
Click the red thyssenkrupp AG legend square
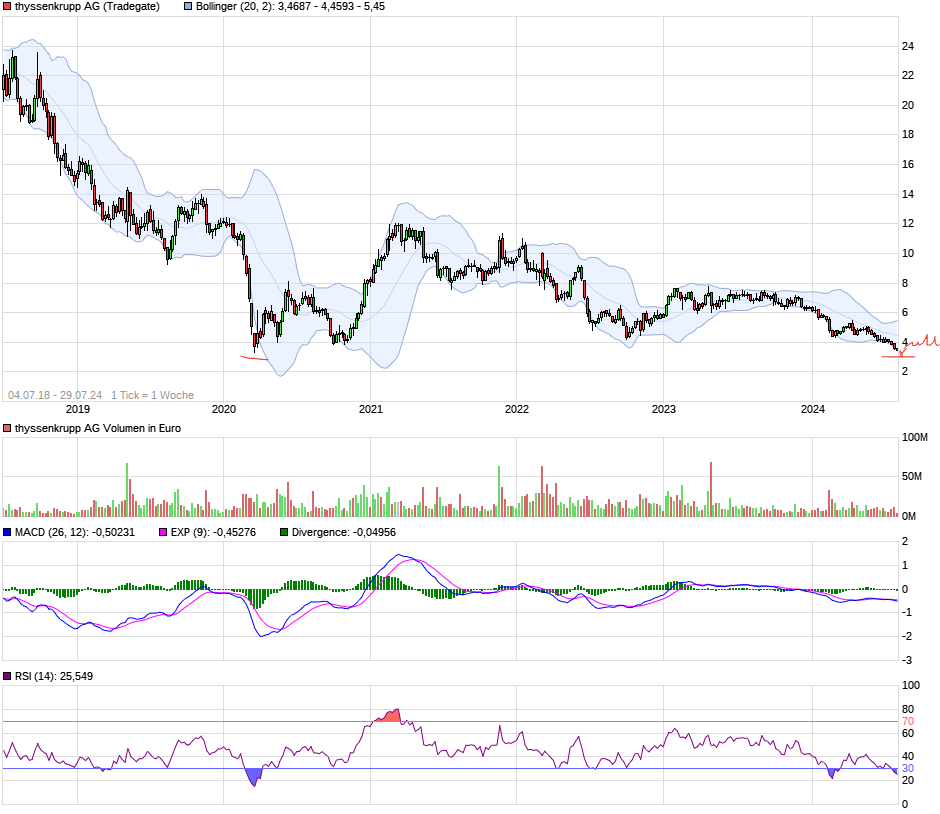[x=7, y=7]
